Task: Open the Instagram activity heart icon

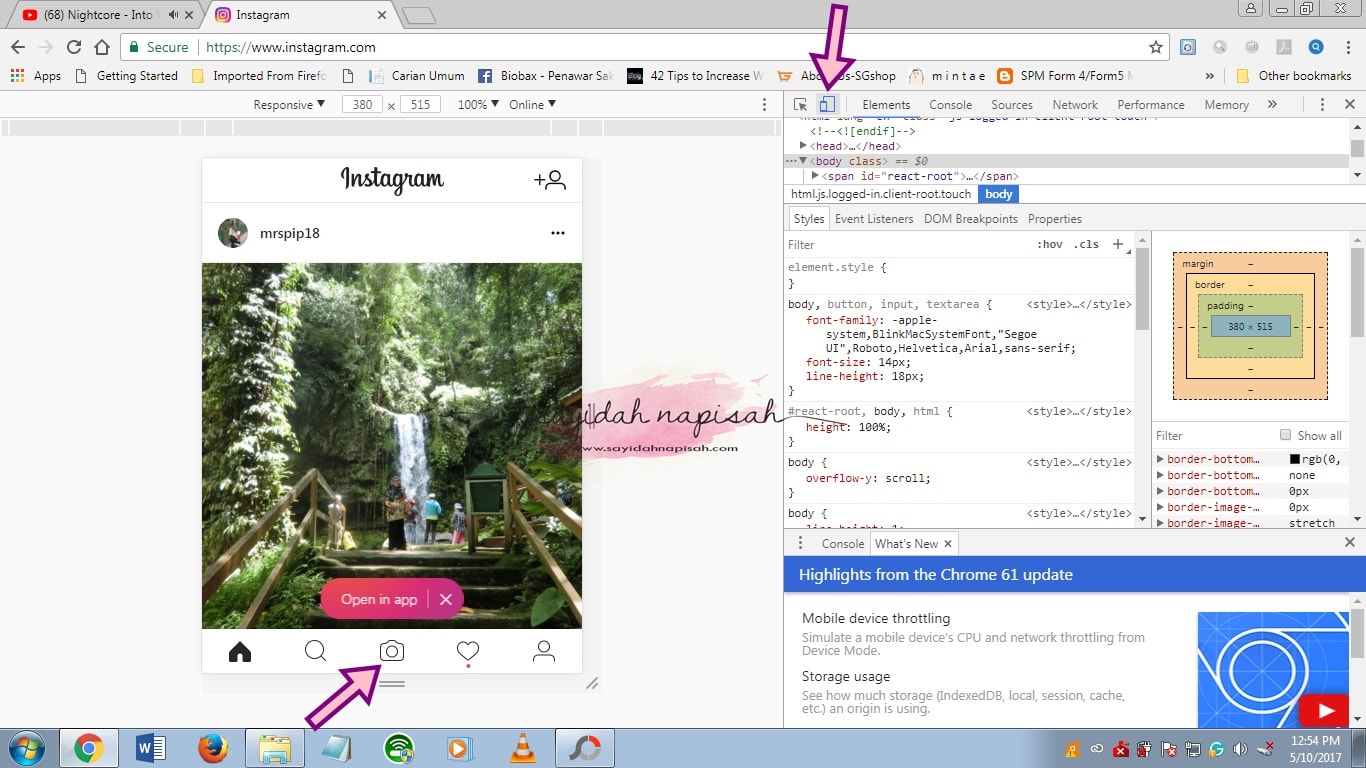Action: click(x=468, y=652)
